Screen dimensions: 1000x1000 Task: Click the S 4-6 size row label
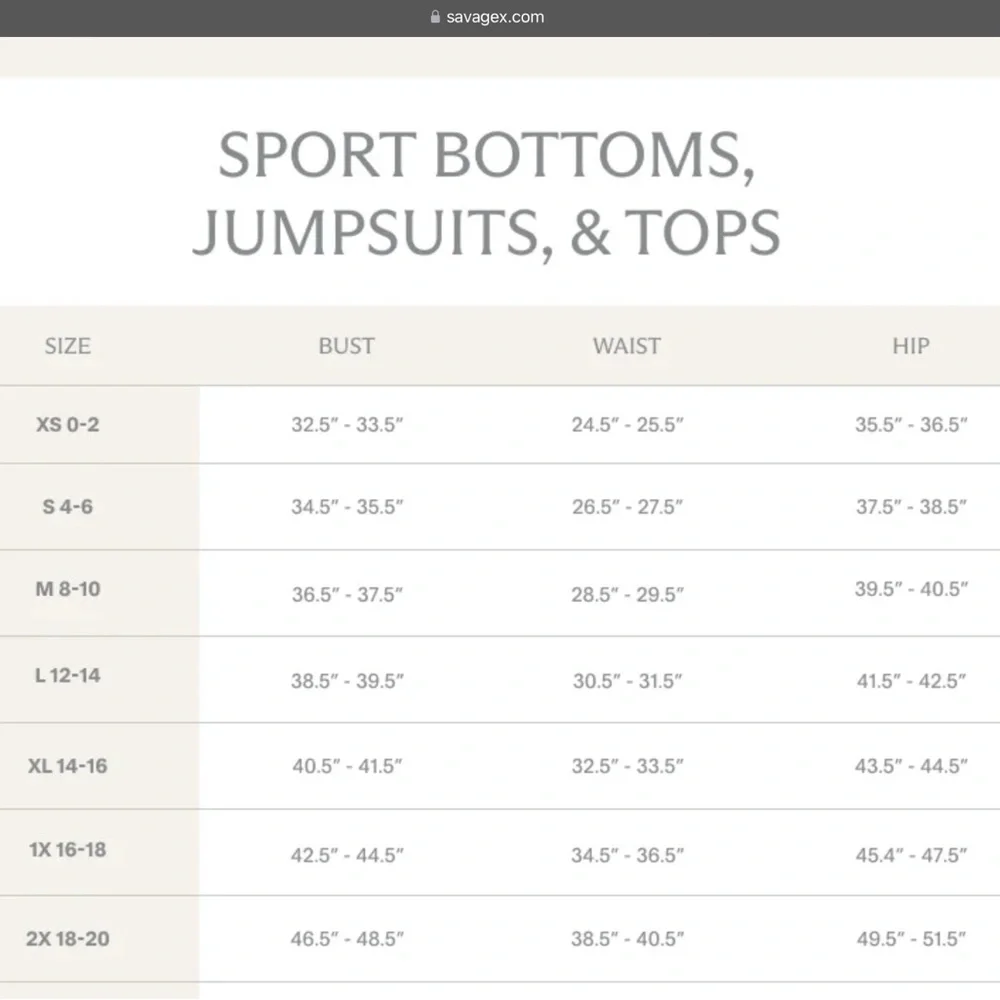(68, 506)
